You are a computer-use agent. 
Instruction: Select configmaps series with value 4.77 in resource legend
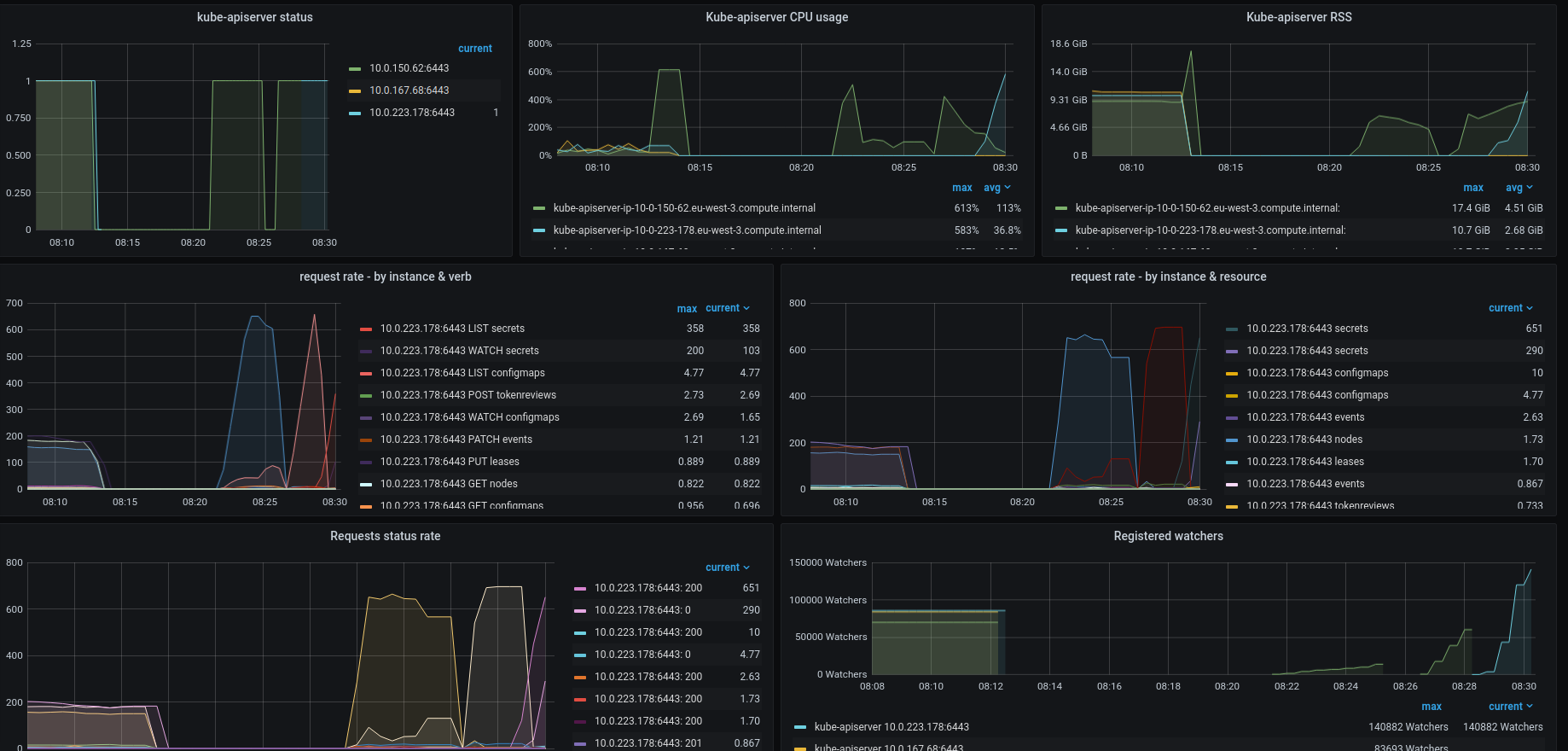click(x=1317, y=395)
